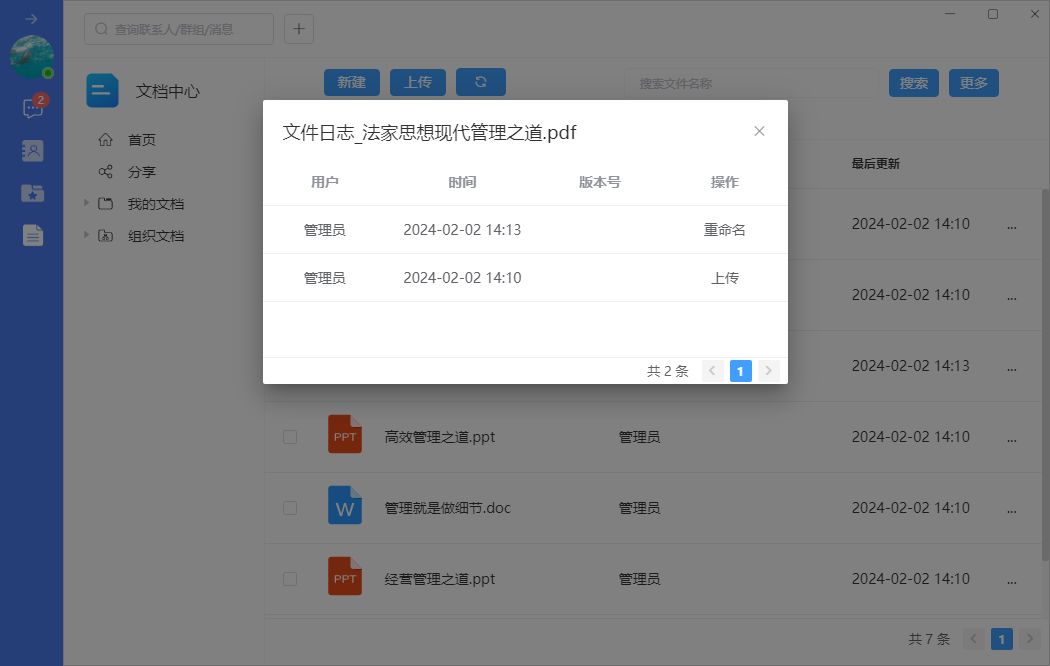The width and height of the screenshot is (1050, 666).
Task: Select checkbox for 管理就是做细节.doc
Action: (290, 508)
